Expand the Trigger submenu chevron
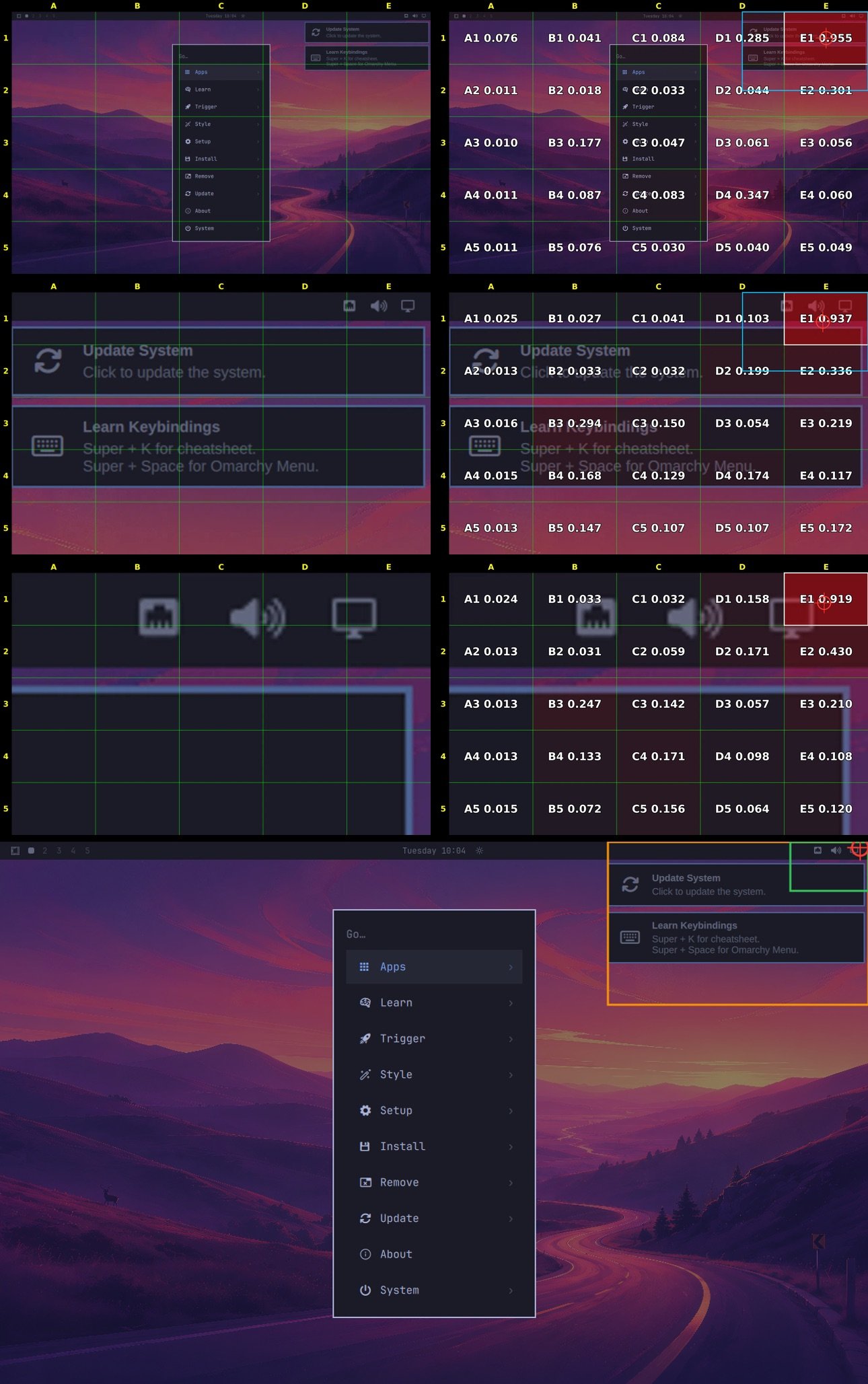This screenshot has height=1384, width=868. (x=511, y=1039)
